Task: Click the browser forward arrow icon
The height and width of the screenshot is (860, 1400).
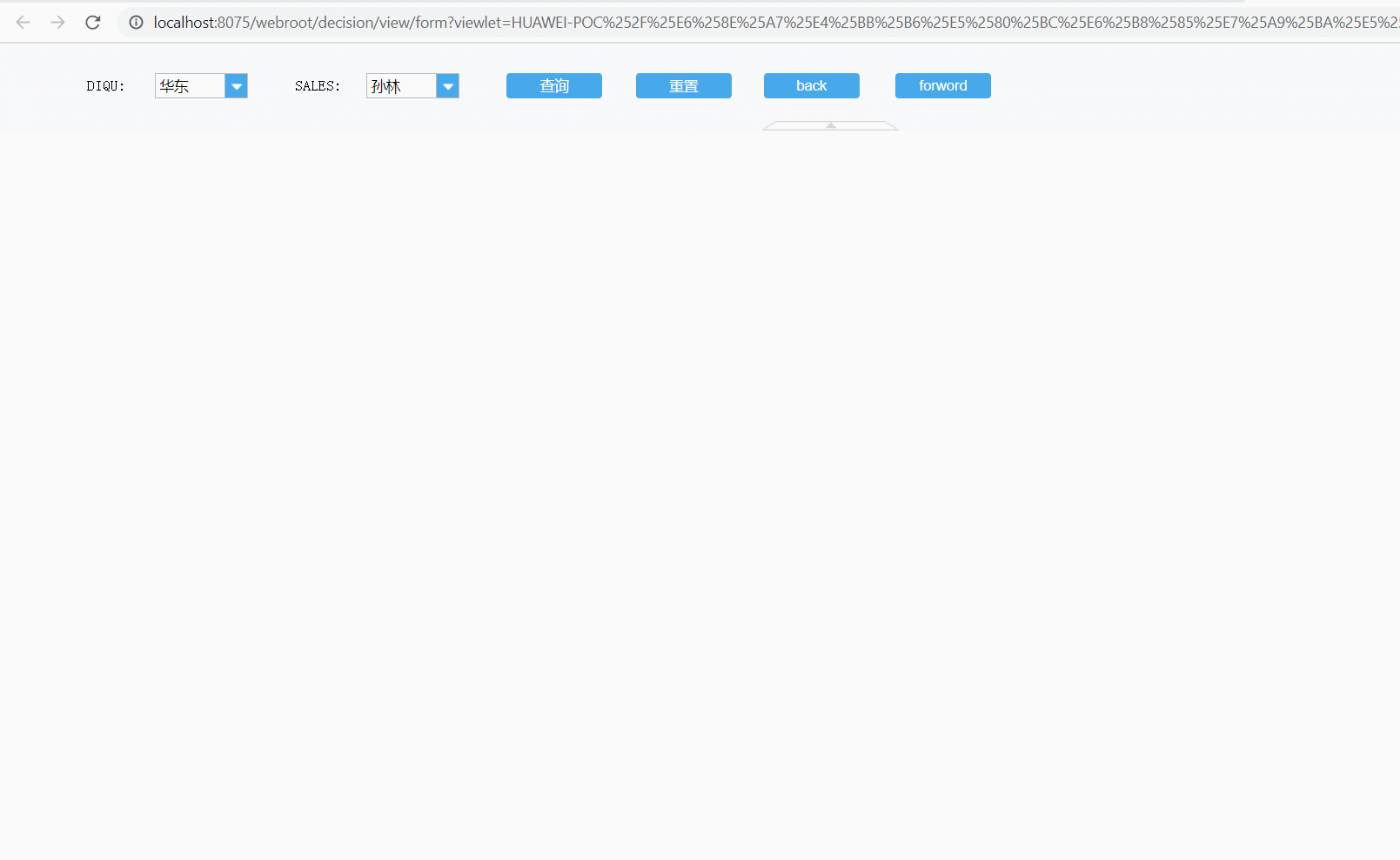Action: [58, 23]
